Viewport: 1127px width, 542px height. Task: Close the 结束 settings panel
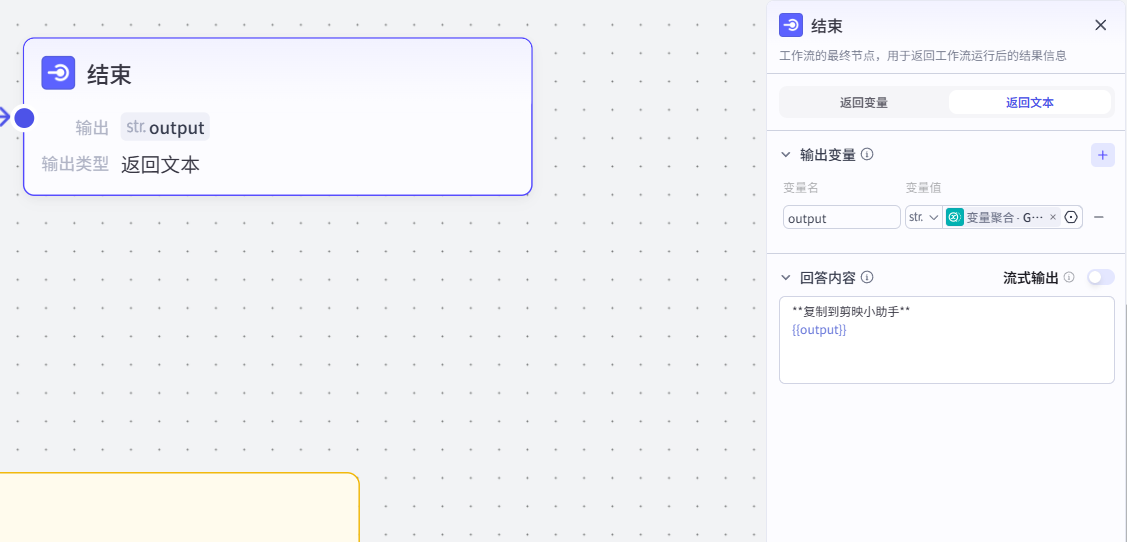click(1100, 26)
